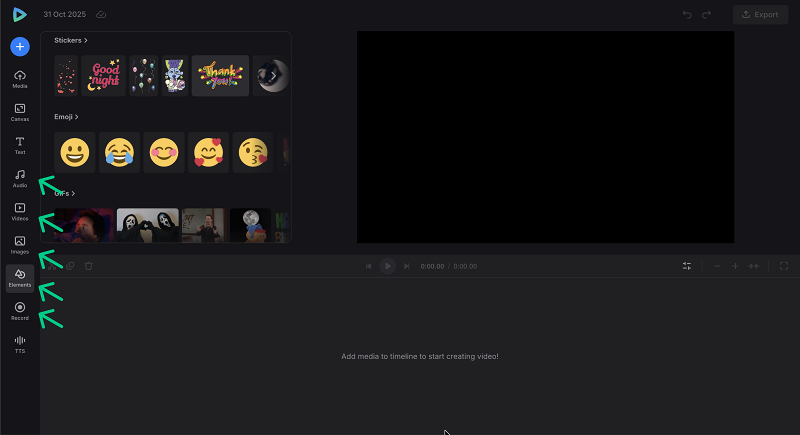800x435 pixels.
Task: Open the Record panel
Action: tap(20, 310)
